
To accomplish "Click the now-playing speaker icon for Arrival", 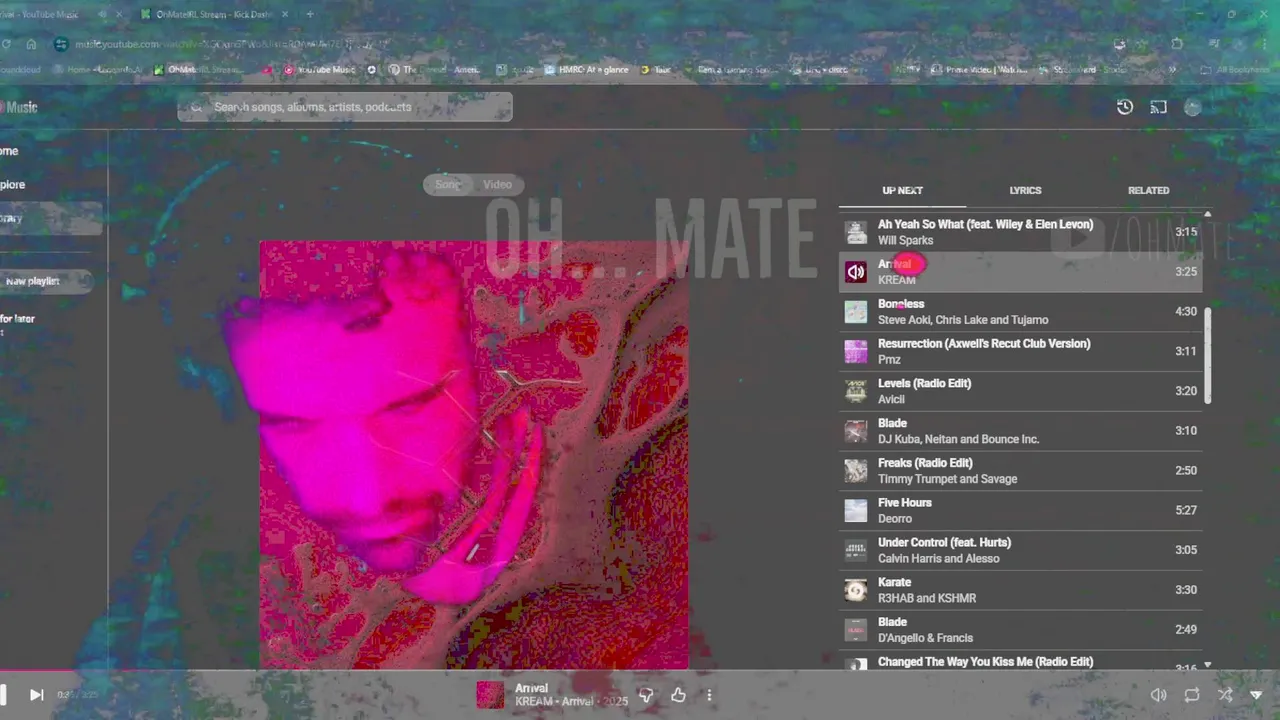I will [856, 272].
